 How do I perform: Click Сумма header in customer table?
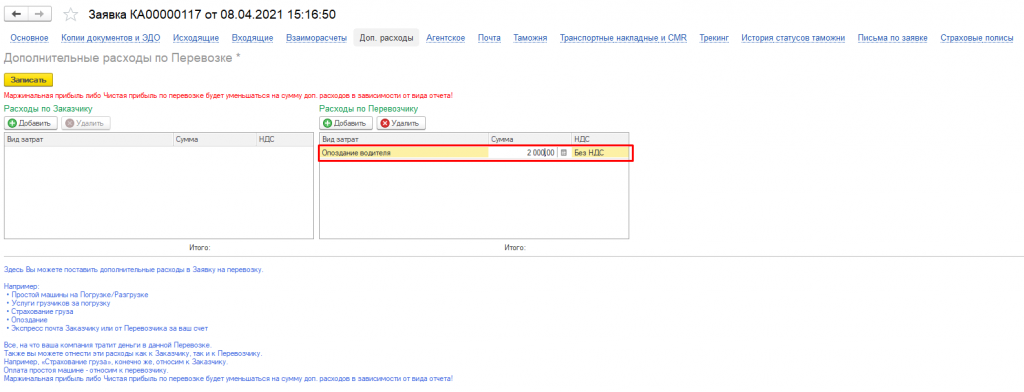pos(214,139)
